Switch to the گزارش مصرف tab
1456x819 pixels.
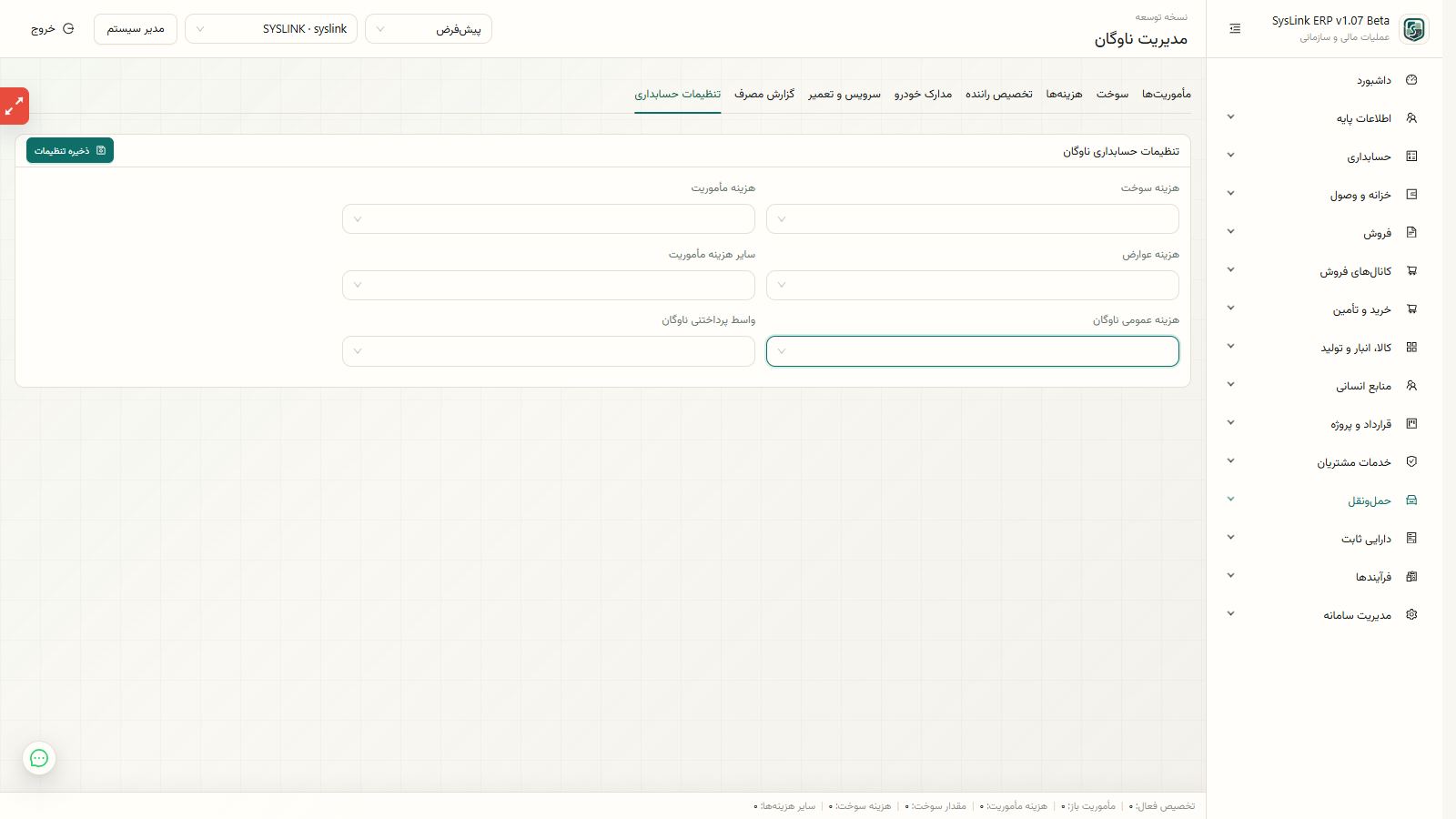tap(764, 95)
